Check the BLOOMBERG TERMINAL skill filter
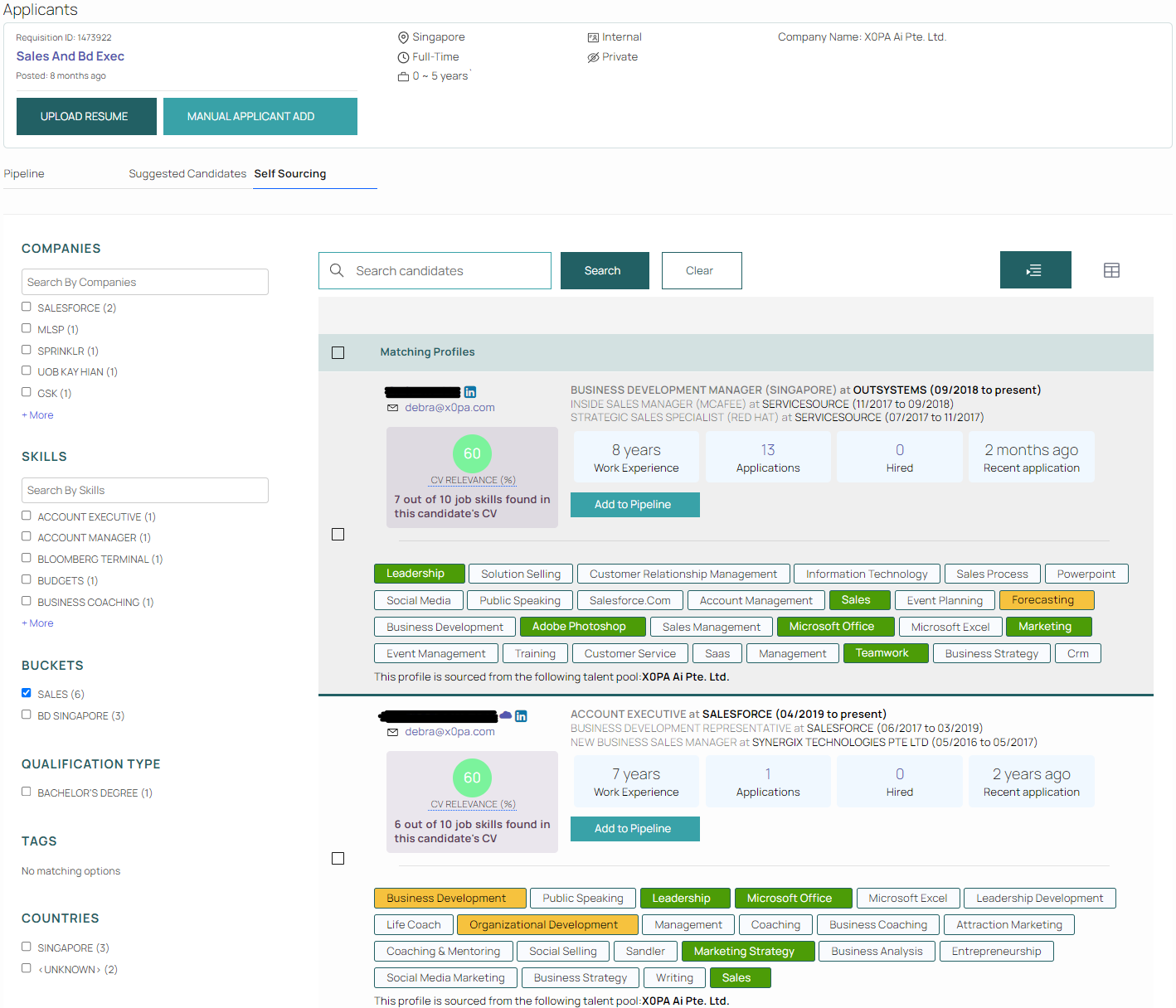Viewport: 1176px width, 1008px height. [27, 558]
